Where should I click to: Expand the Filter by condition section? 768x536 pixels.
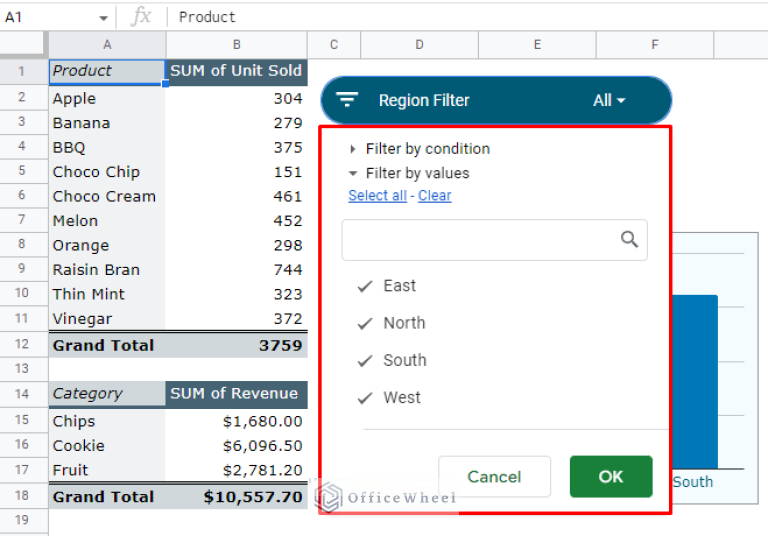[353, 149]
